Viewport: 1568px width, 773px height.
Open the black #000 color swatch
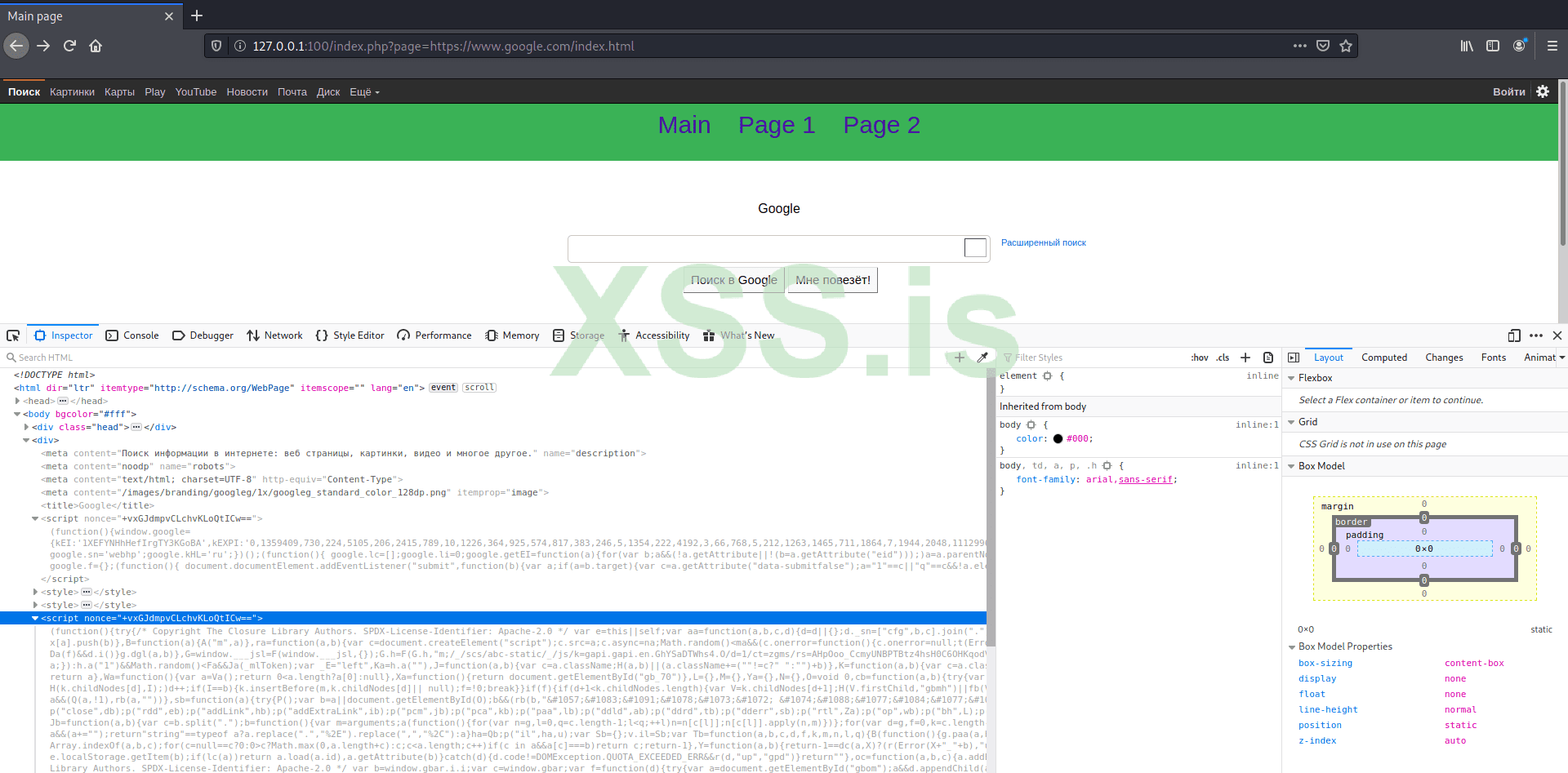click(x=1058, y=438)
